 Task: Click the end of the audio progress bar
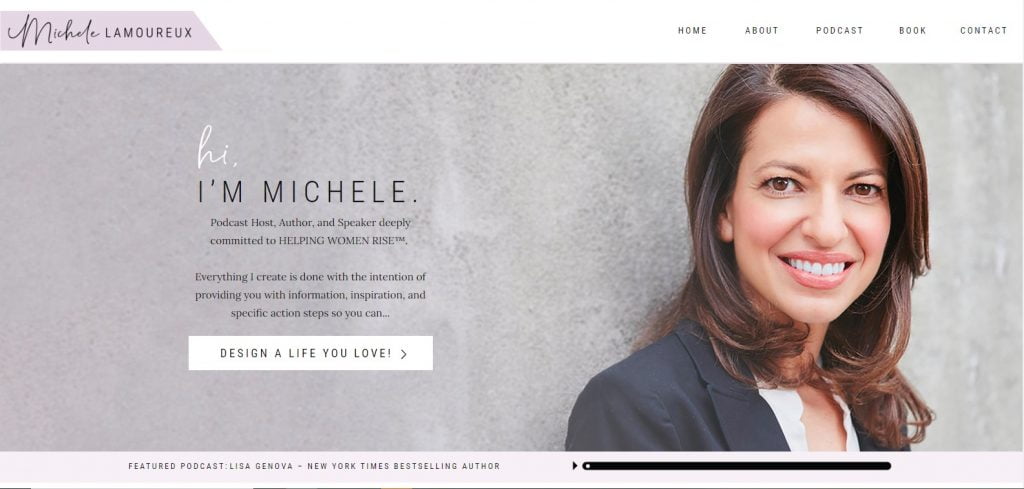pyautogui.click(x=887, y=466)
